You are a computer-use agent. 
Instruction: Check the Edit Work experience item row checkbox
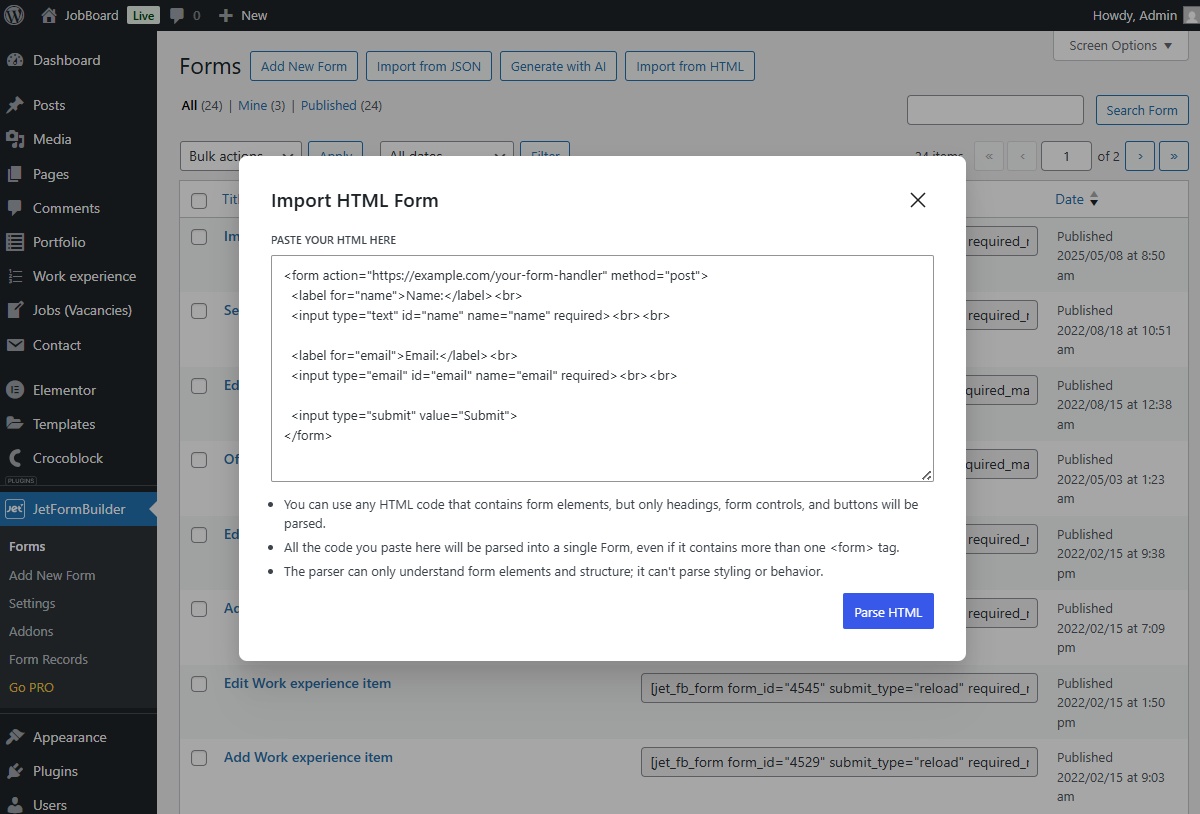pyautogui.click(x=198, y=684)
